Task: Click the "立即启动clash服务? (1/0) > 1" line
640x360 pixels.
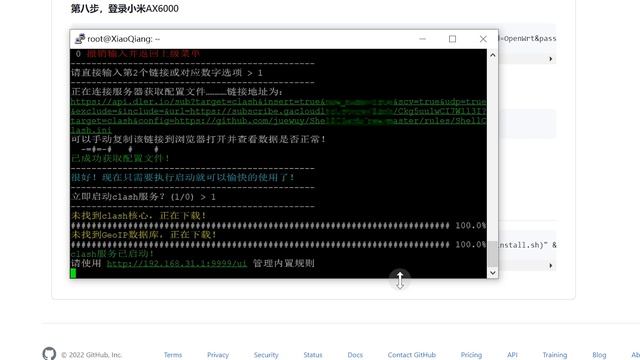Action: (x=143, y=197)
